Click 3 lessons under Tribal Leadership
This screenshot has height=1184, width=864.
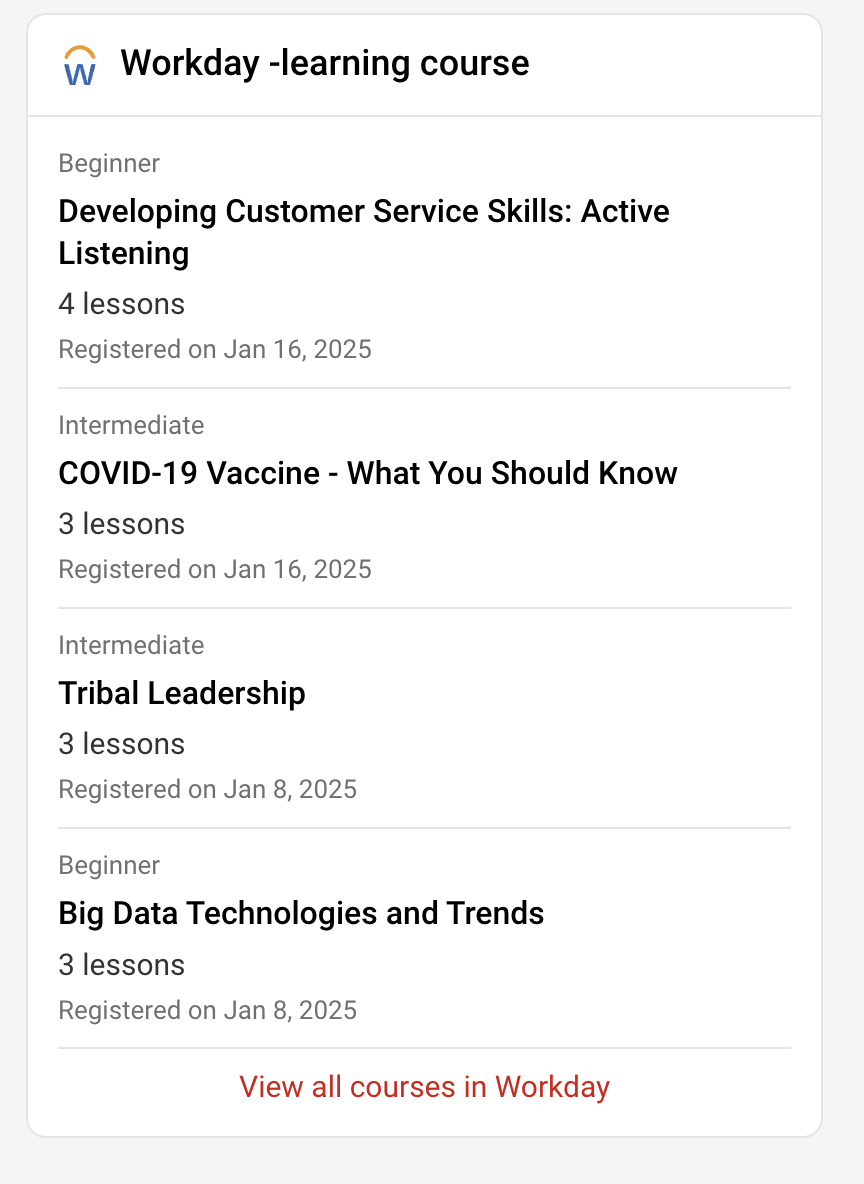click(x=122, y=744)
